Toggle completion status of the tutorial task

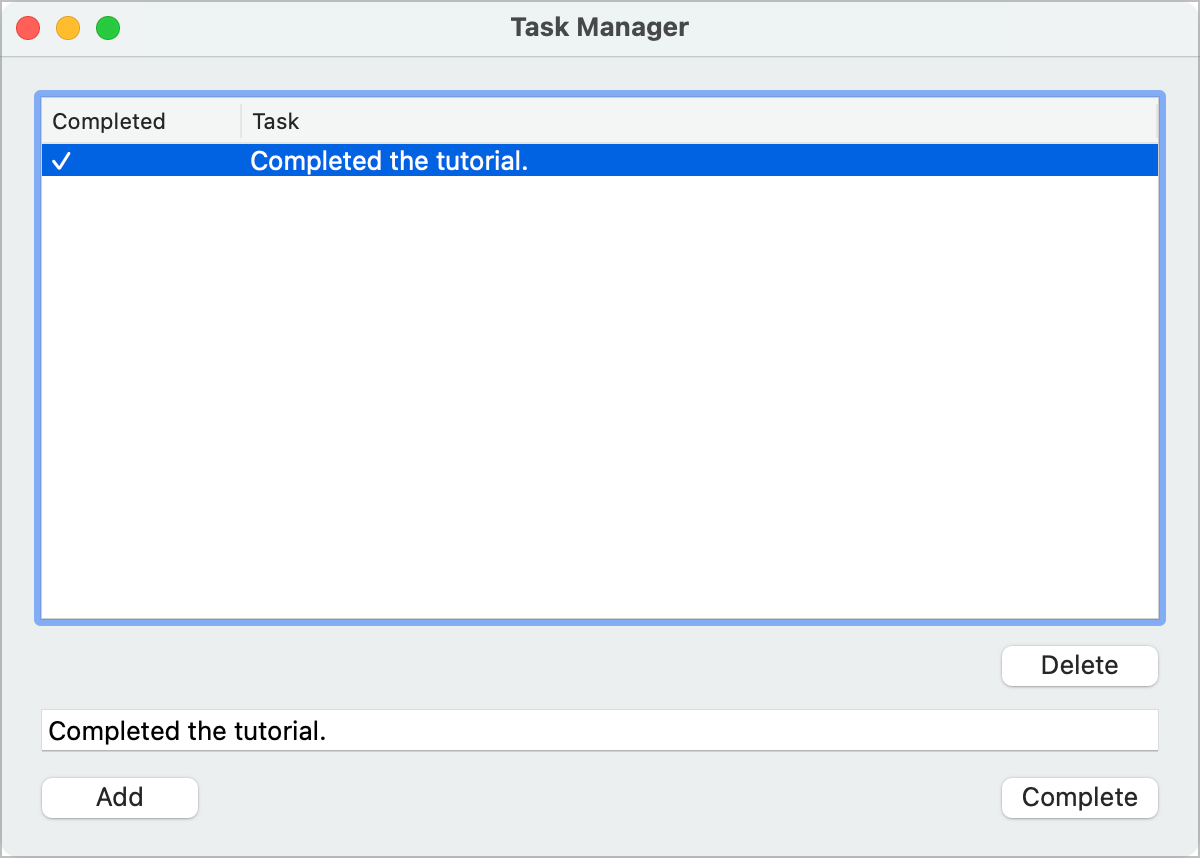1079,797
